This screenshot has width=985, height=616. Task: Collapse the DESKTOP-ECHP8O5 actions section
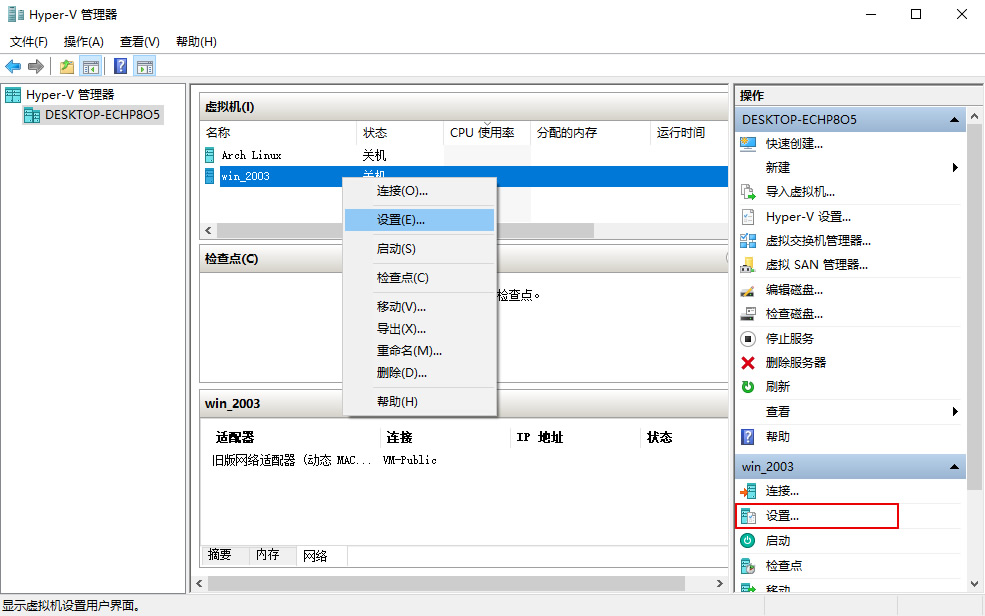pyautogui.click(x=954, y=119)
